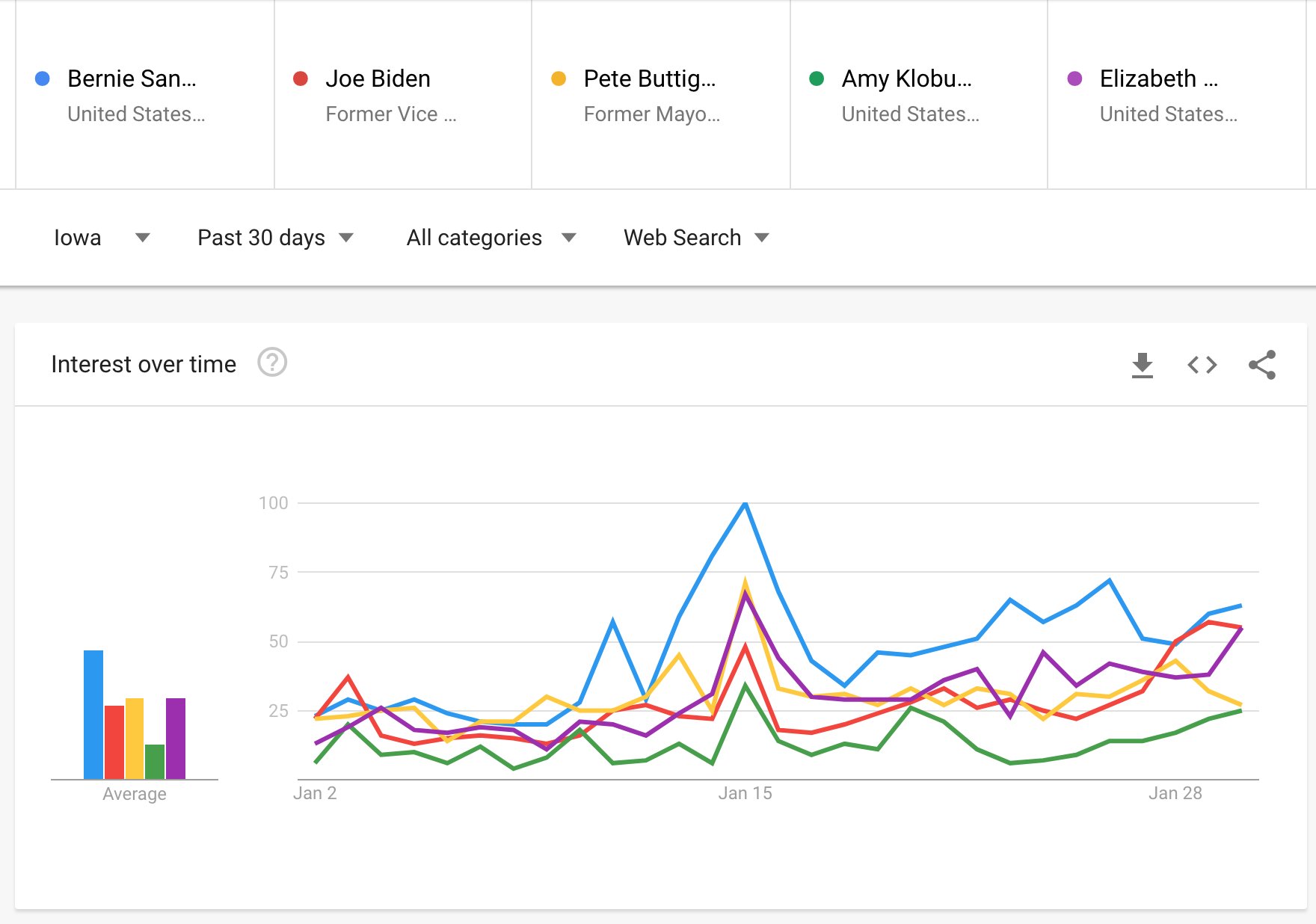
Task: Open the Web Search type dropdown
Action: (696, 238)
